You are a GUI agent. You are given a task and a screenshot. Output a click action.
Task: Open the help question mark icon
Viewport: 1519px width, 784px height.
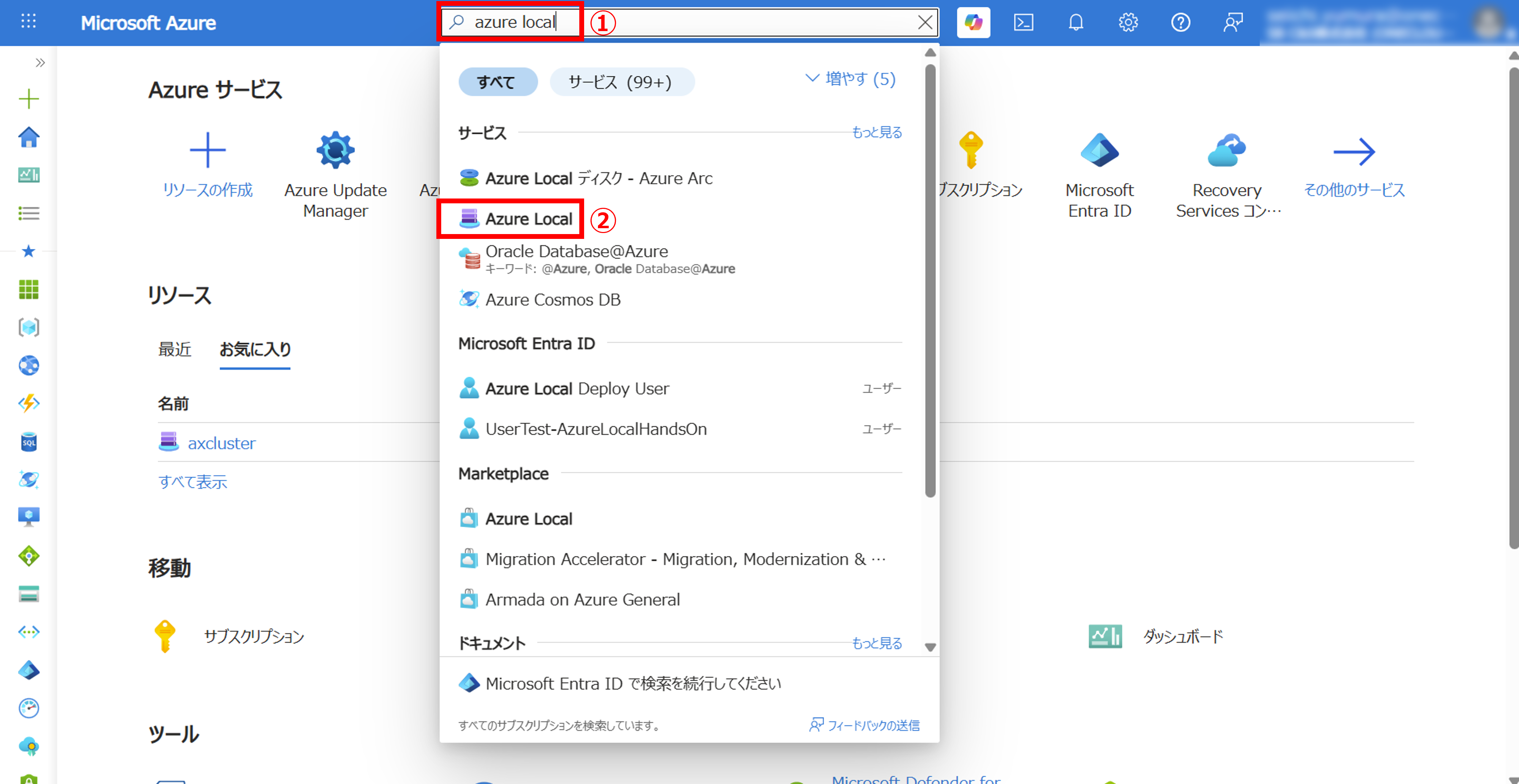[x=1180, y=22]
